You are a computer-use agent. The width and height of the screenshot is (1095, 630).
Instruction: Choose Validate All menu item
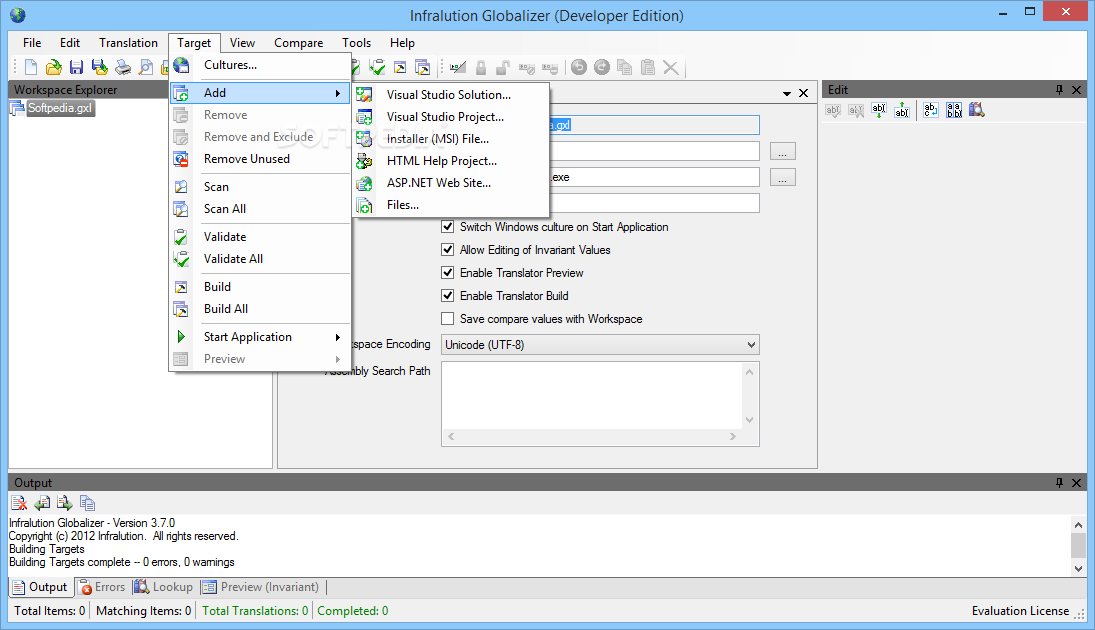(260, 258)
